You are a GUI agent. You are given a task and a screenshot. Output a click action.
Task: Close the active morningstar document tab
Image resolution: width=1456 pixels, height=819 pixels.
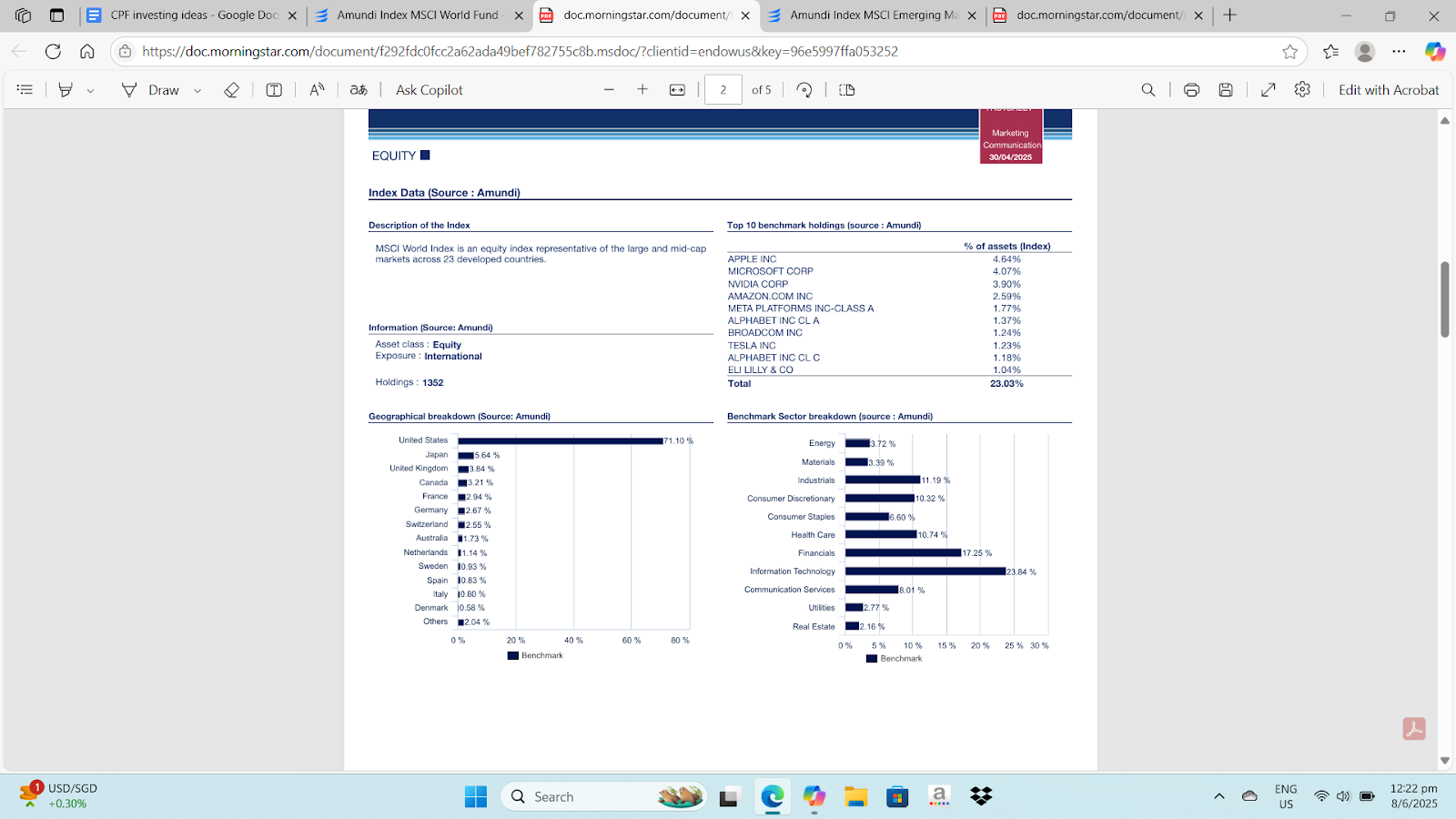coord(745,15)
